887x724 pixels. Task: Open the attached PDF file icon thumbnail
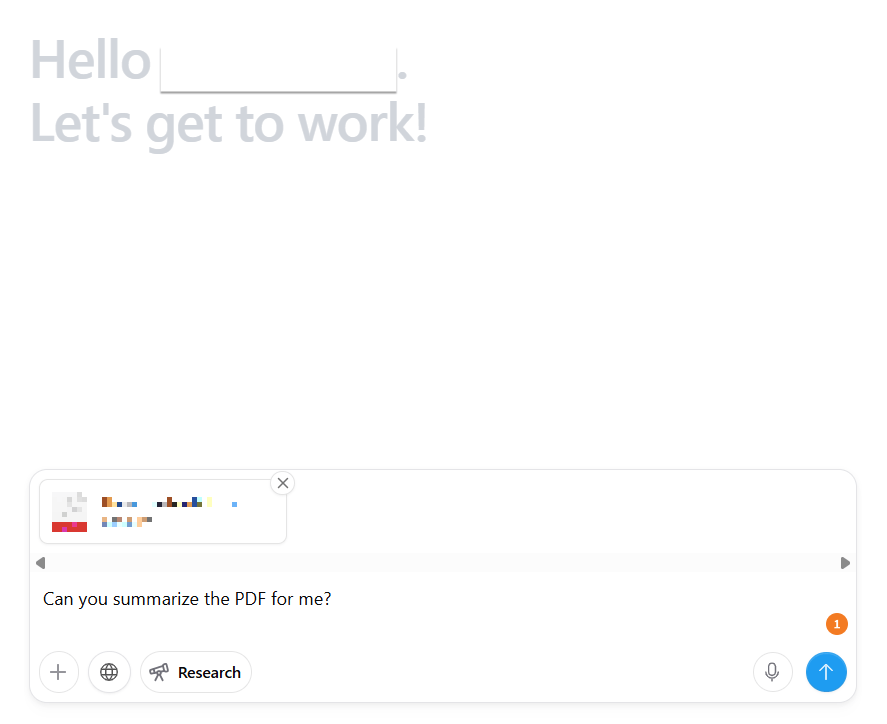coord(69,512)
